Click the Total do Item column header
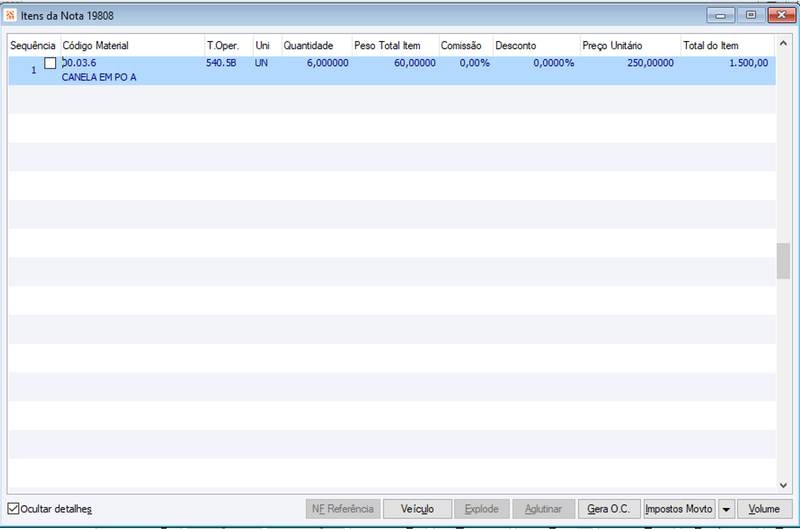This screenshot has width=800, height=529. 728,45
